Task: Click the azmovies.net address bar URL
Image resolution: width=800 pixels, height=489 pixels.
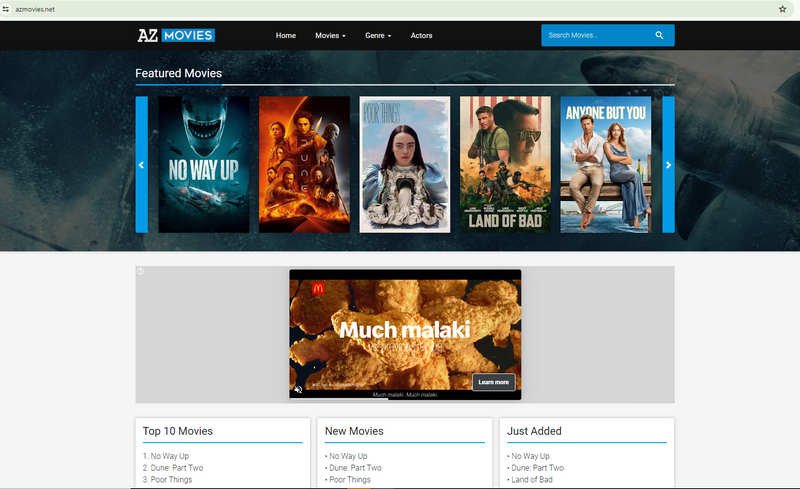Action: click(x=35, y=9)
